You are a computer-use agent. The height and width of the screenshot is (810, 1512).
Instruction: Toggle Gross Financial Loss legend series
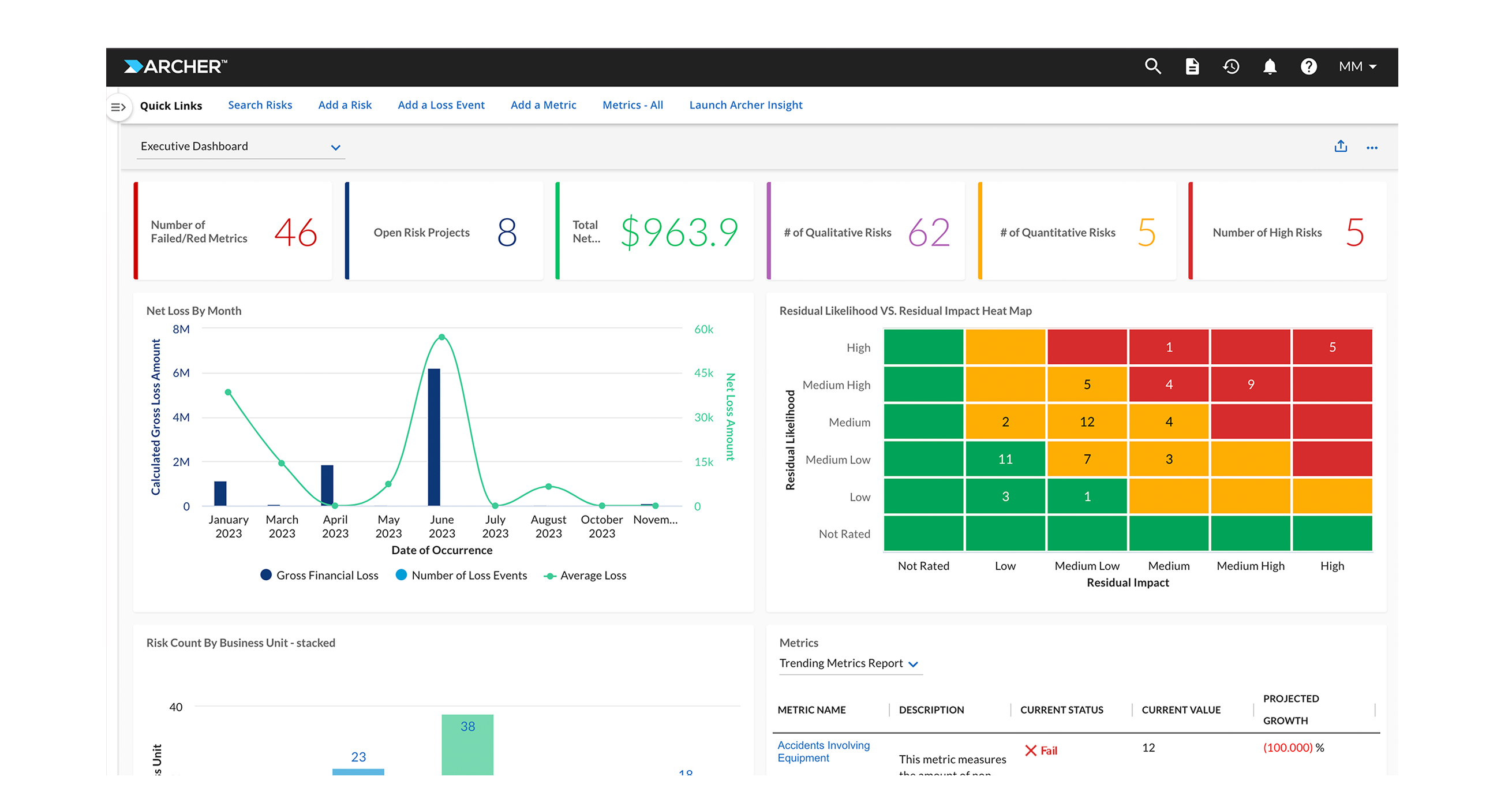(x=319, y=575)
